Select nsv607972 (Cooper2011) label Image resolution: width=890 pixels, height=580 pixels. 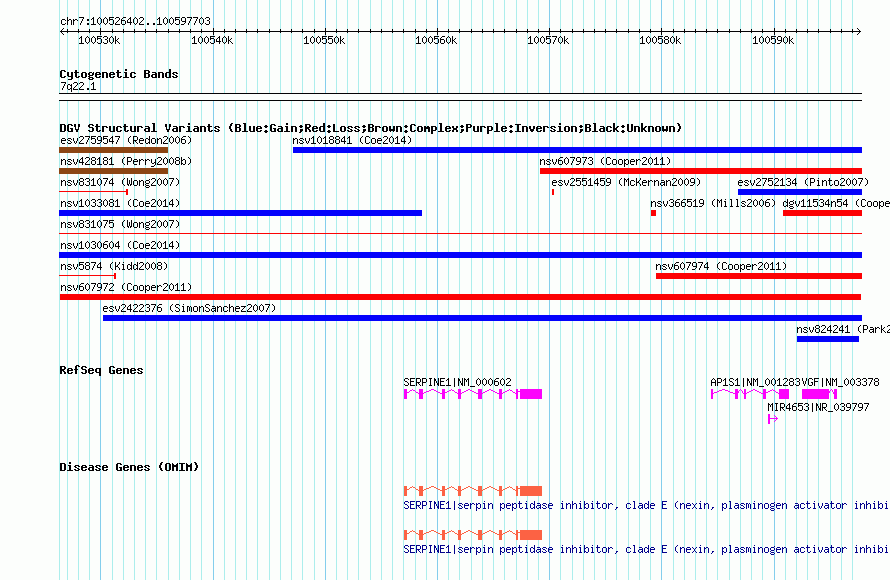pos(126,287)
